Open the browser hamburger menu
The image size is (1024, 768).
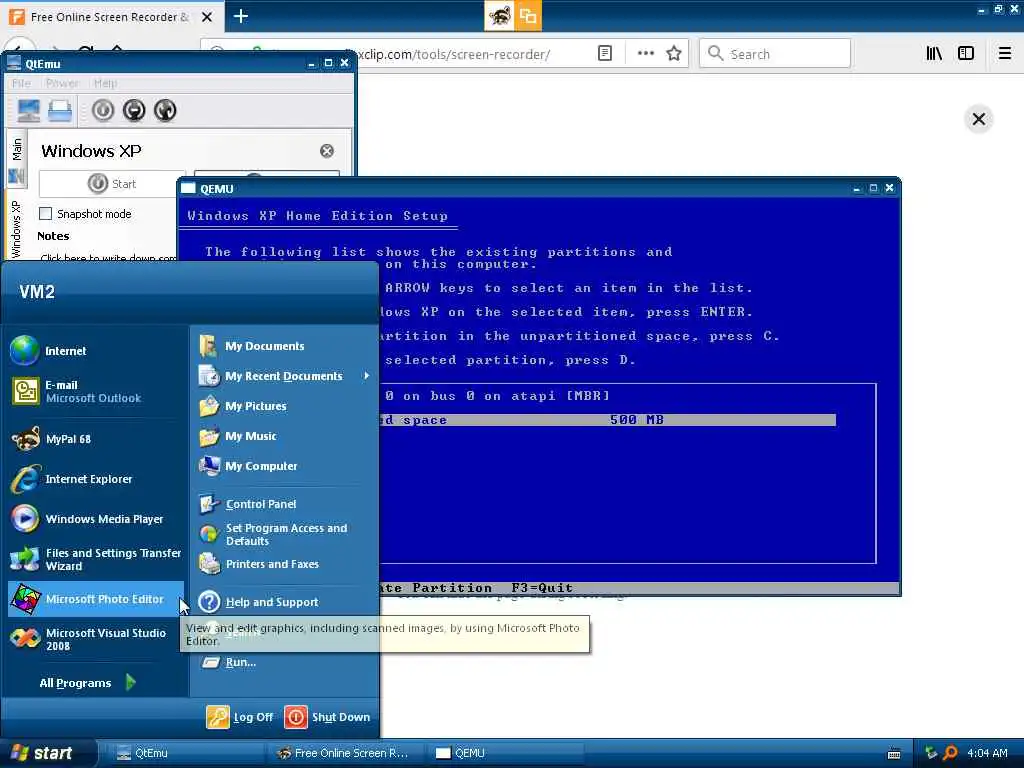tap(1005, 54)
